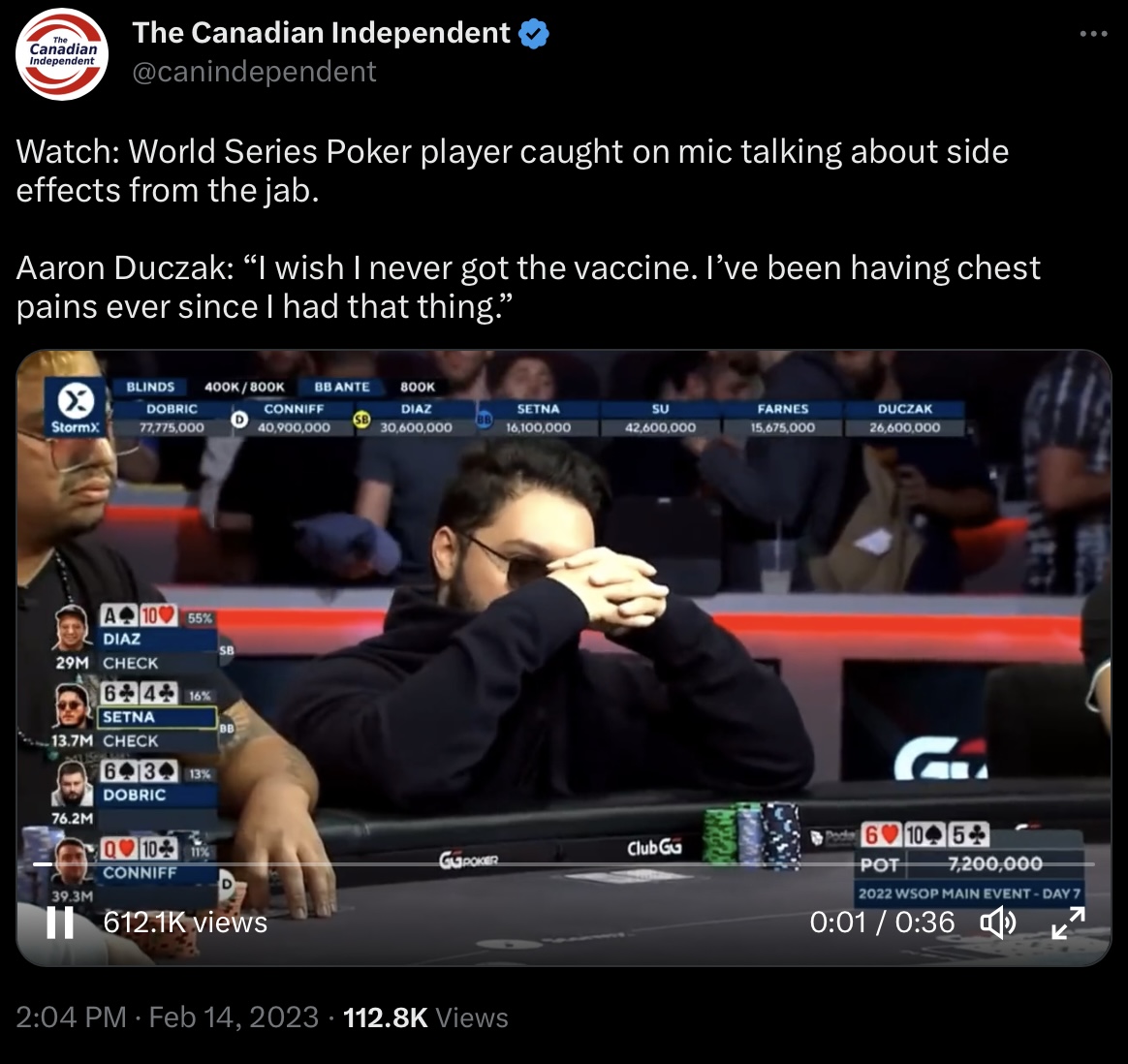Click the GGPoker logo on the table
Screen dimensions: 1128x1064
(468, 859)
